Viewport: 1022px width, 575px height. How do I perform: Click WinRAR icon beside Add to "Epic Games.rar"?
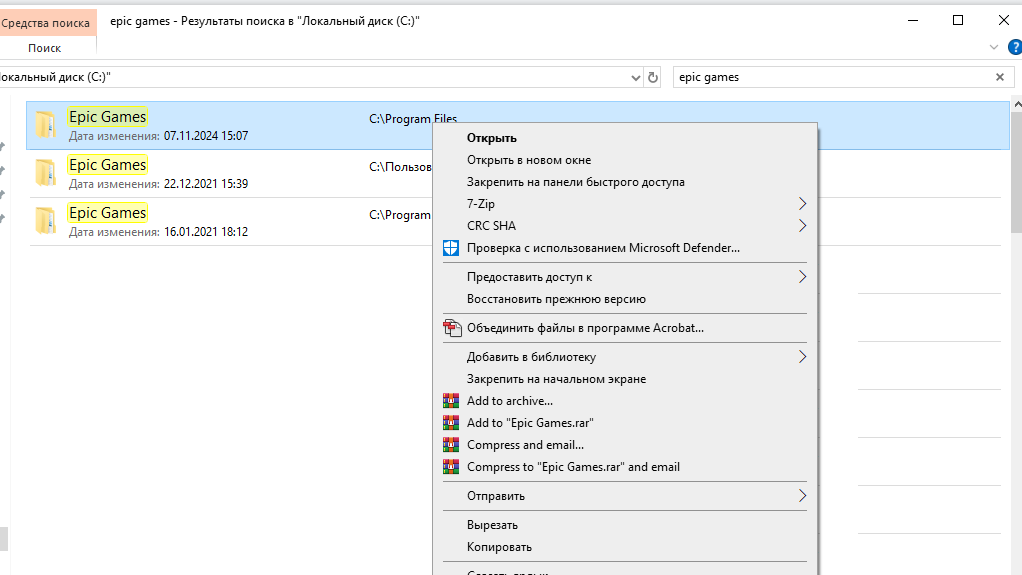(450, 422)
